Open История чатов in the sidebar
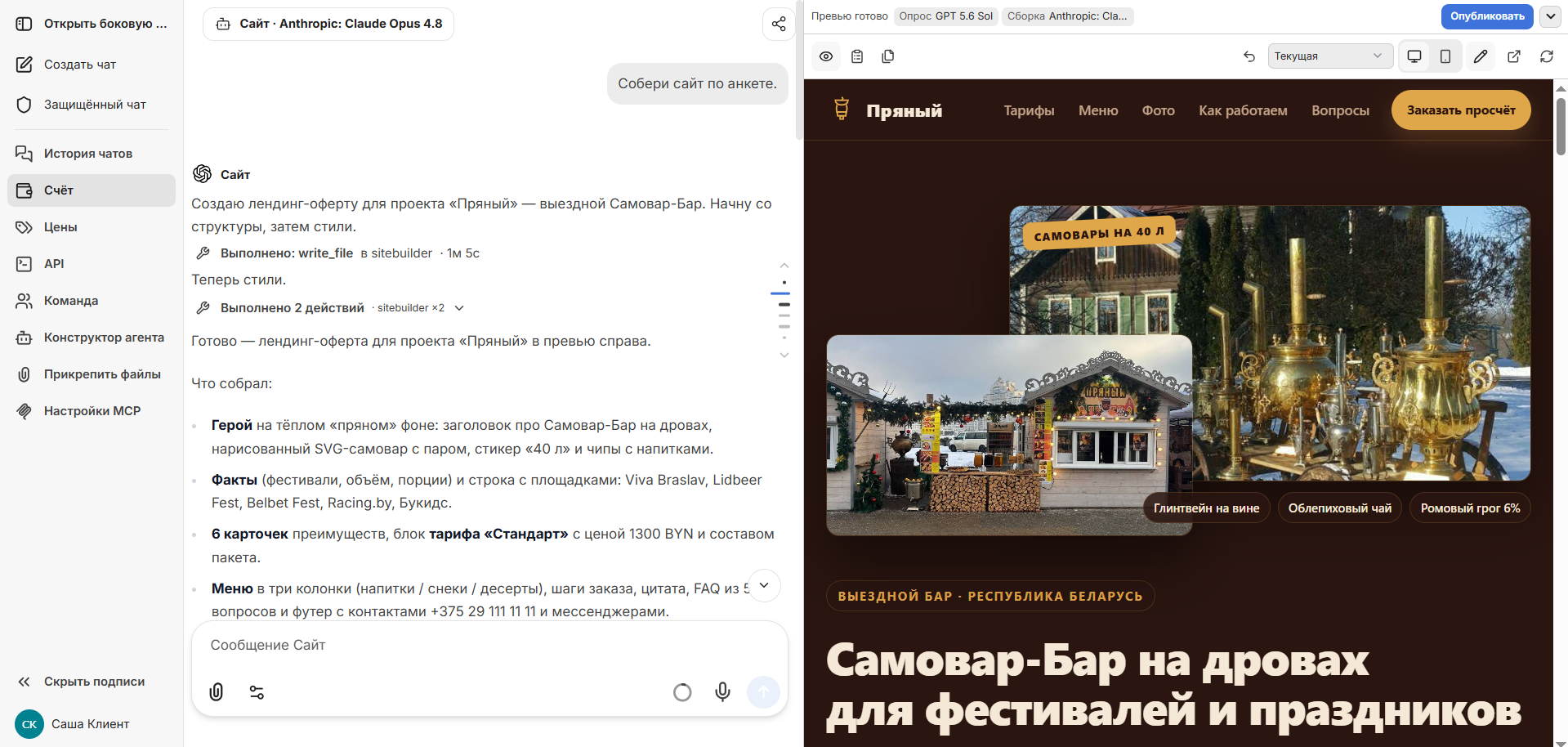1568x747 pixels. [x=92, y=154]
